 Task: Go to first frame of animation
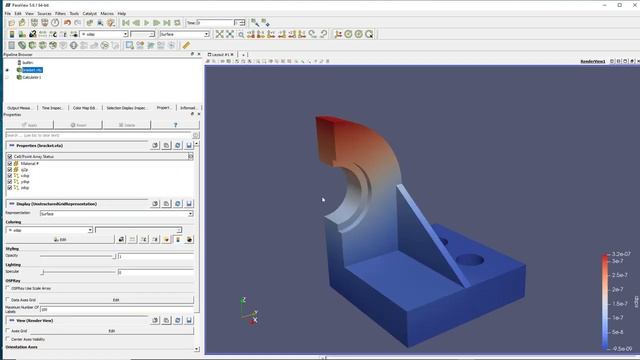(126, 23)
